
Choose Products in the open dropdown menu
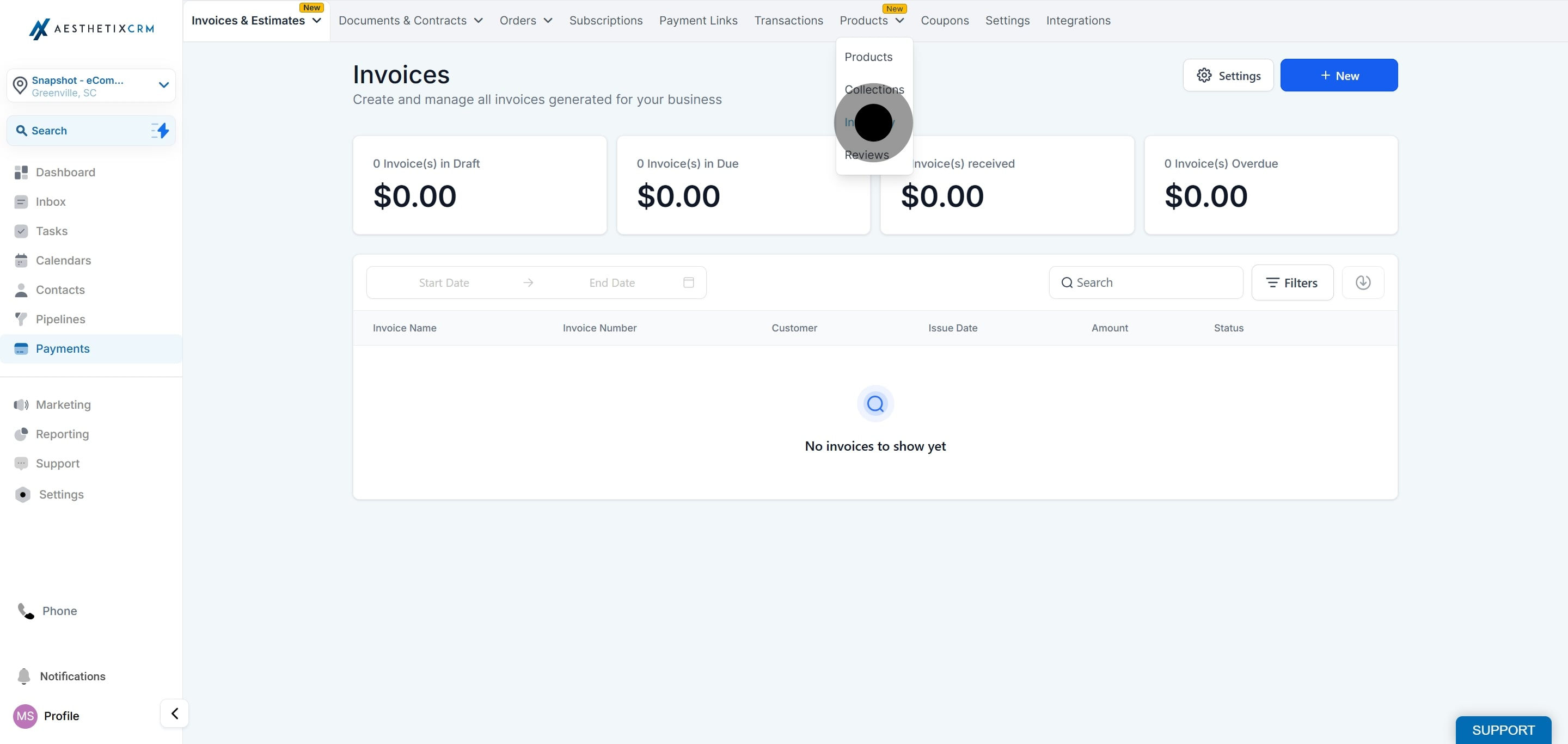pos(868,57)
